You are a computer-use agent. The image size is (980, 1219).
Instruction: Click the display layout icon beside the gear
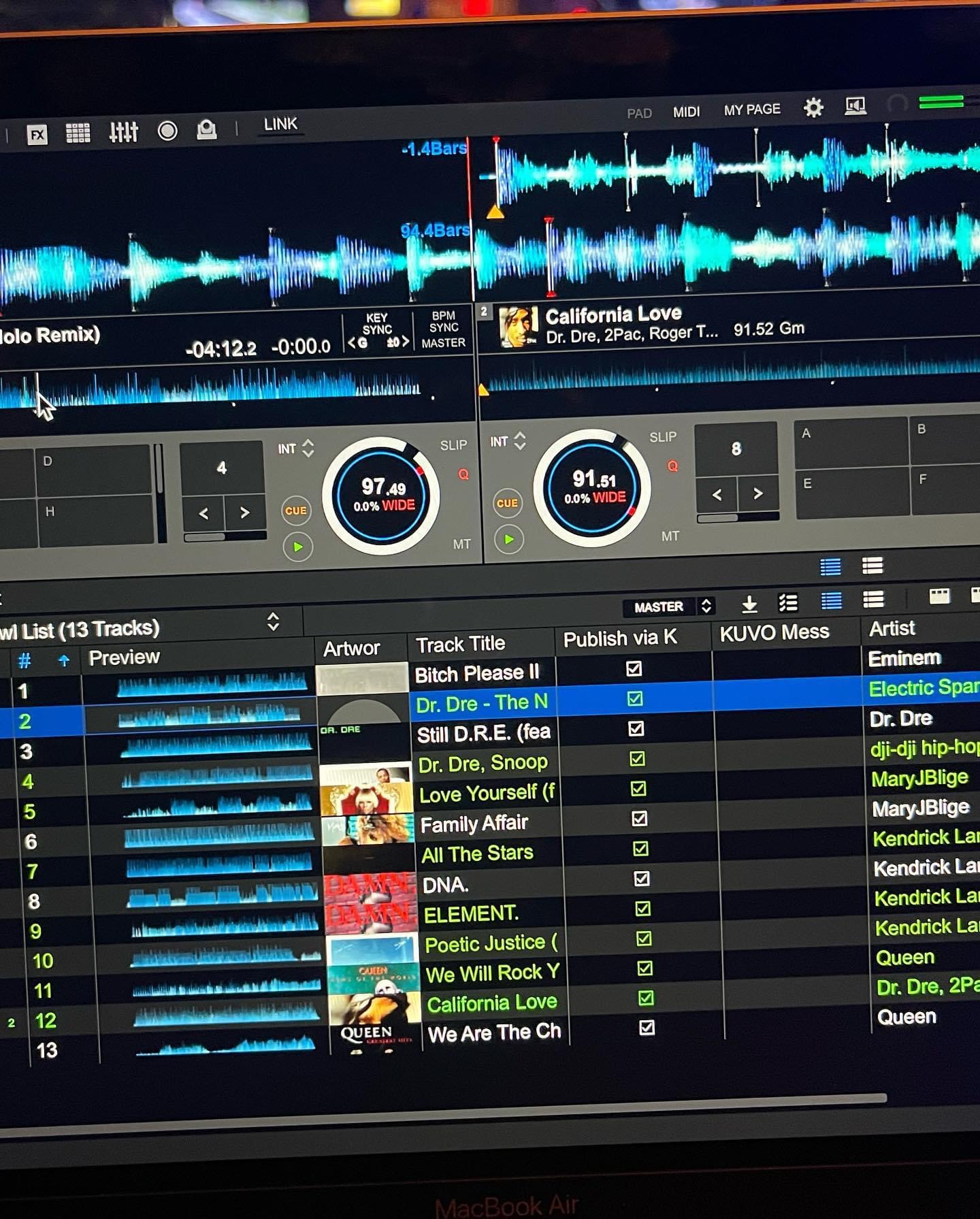click(855, 106)
